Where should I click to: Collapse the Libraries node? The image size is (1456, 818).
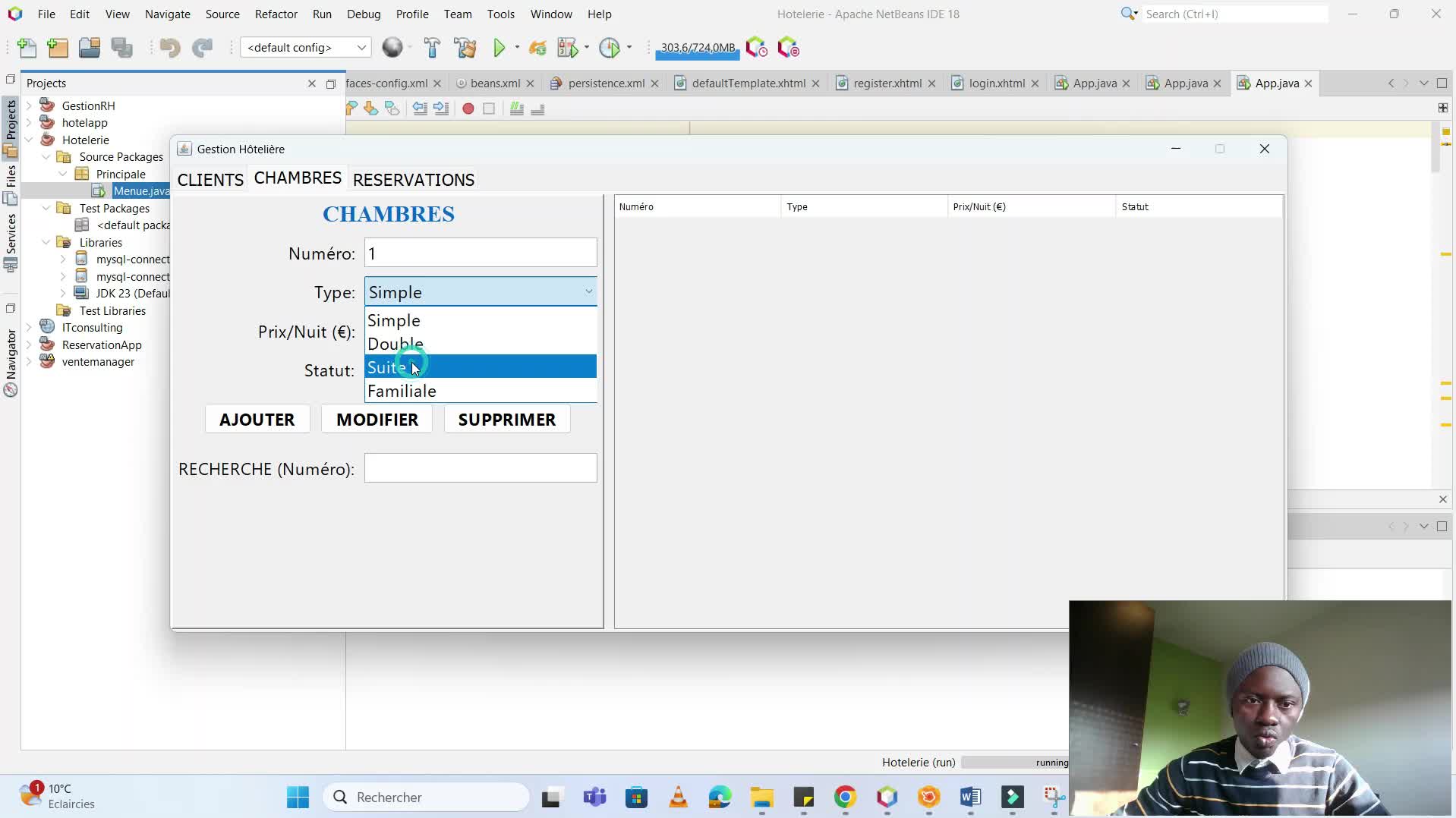[x=46, y=242]
